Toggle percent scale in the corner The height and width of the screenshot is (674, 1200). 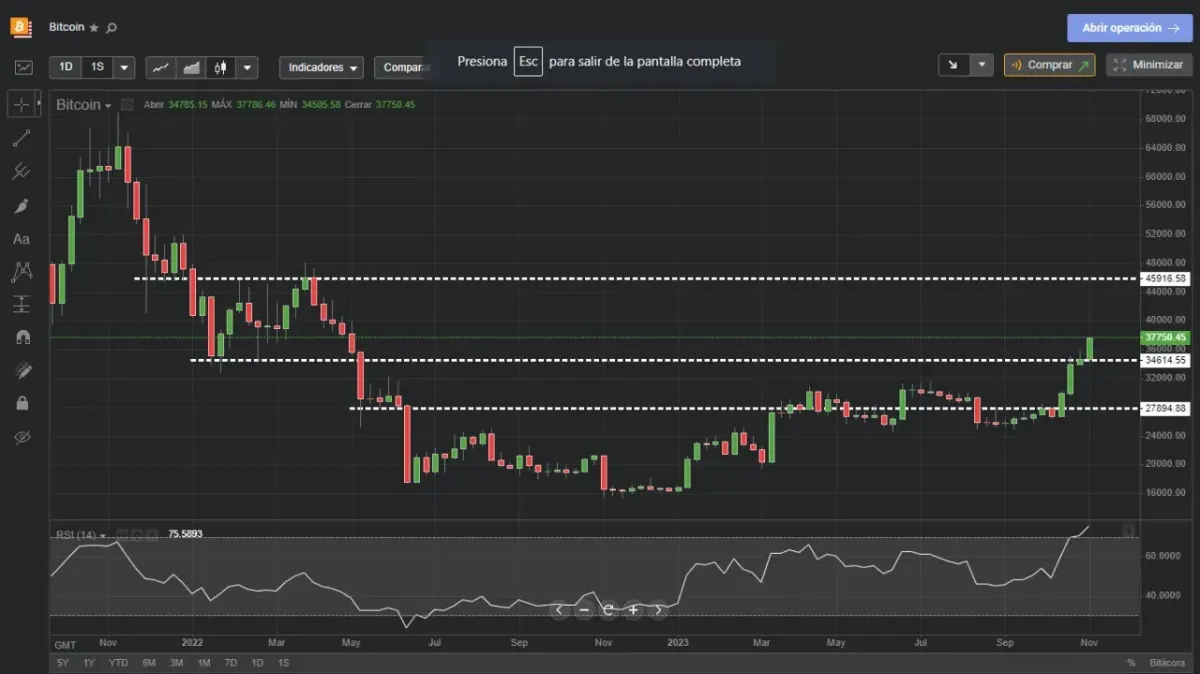[x=1131, y=663]
